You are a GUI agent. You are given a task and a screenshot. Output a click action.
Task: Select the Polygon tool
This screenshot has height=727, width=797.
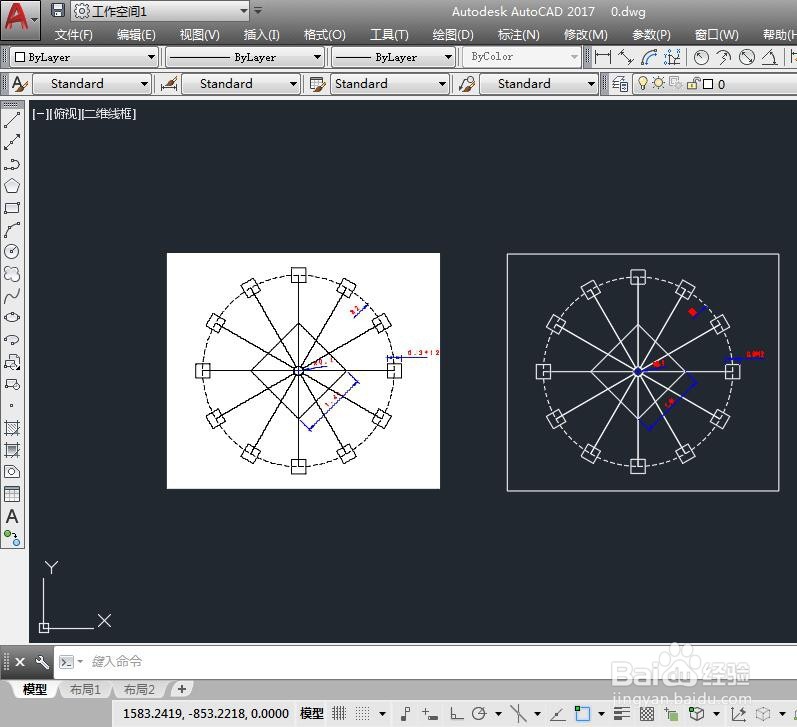click(x=12, y=186)
